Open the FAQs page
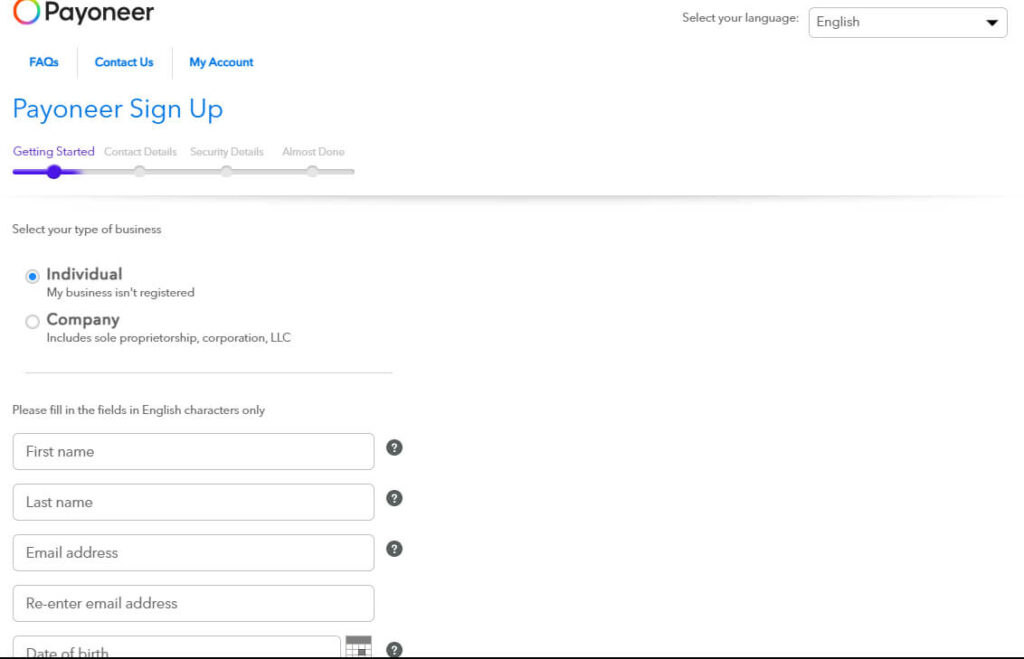 point(44,62)
